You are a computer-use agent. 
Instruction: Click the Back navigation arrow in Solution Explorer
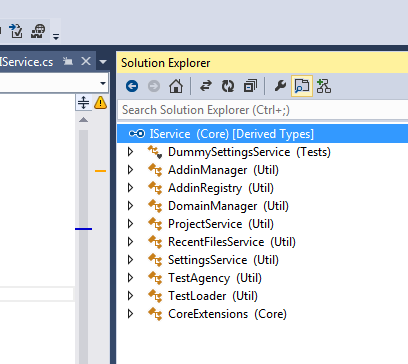(132, 86)
